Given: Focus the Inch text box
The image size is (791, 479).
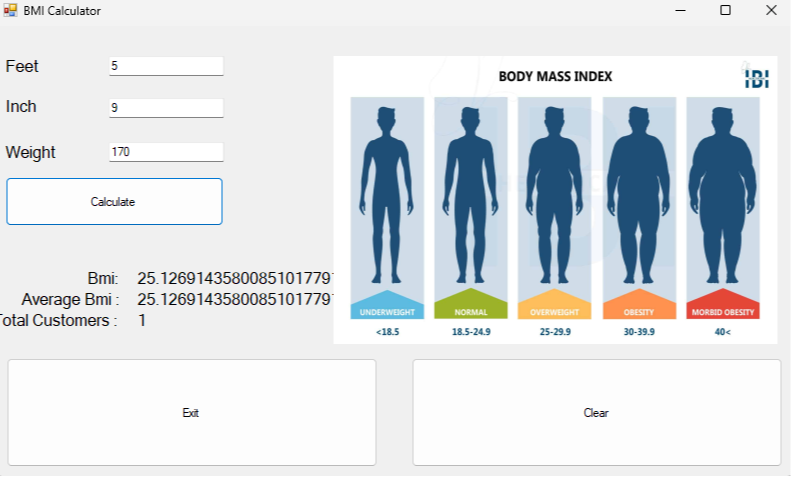Looking at the screenshot, I should [166, 107].
